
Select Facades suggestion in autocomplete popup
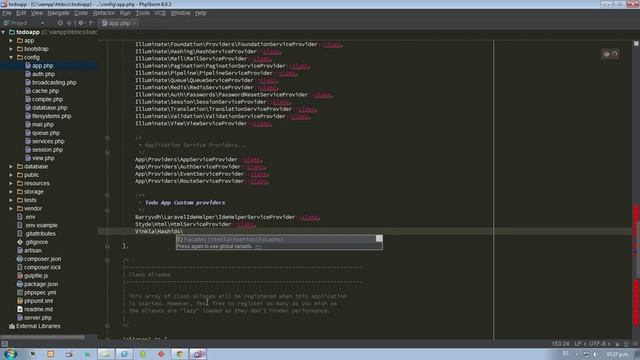point(279,239)
